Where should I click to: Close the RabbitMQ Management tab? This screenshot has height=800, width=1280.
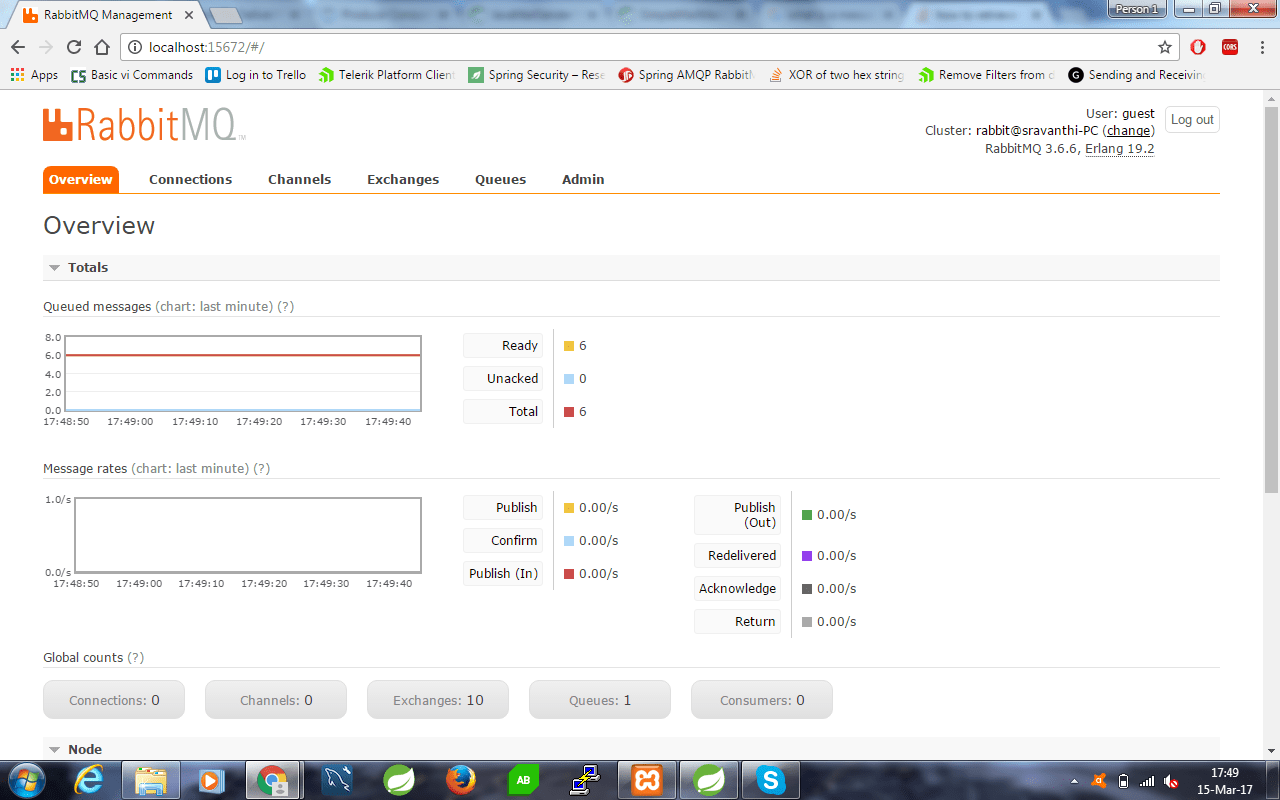pyautogui.click(x=189, y=15)
